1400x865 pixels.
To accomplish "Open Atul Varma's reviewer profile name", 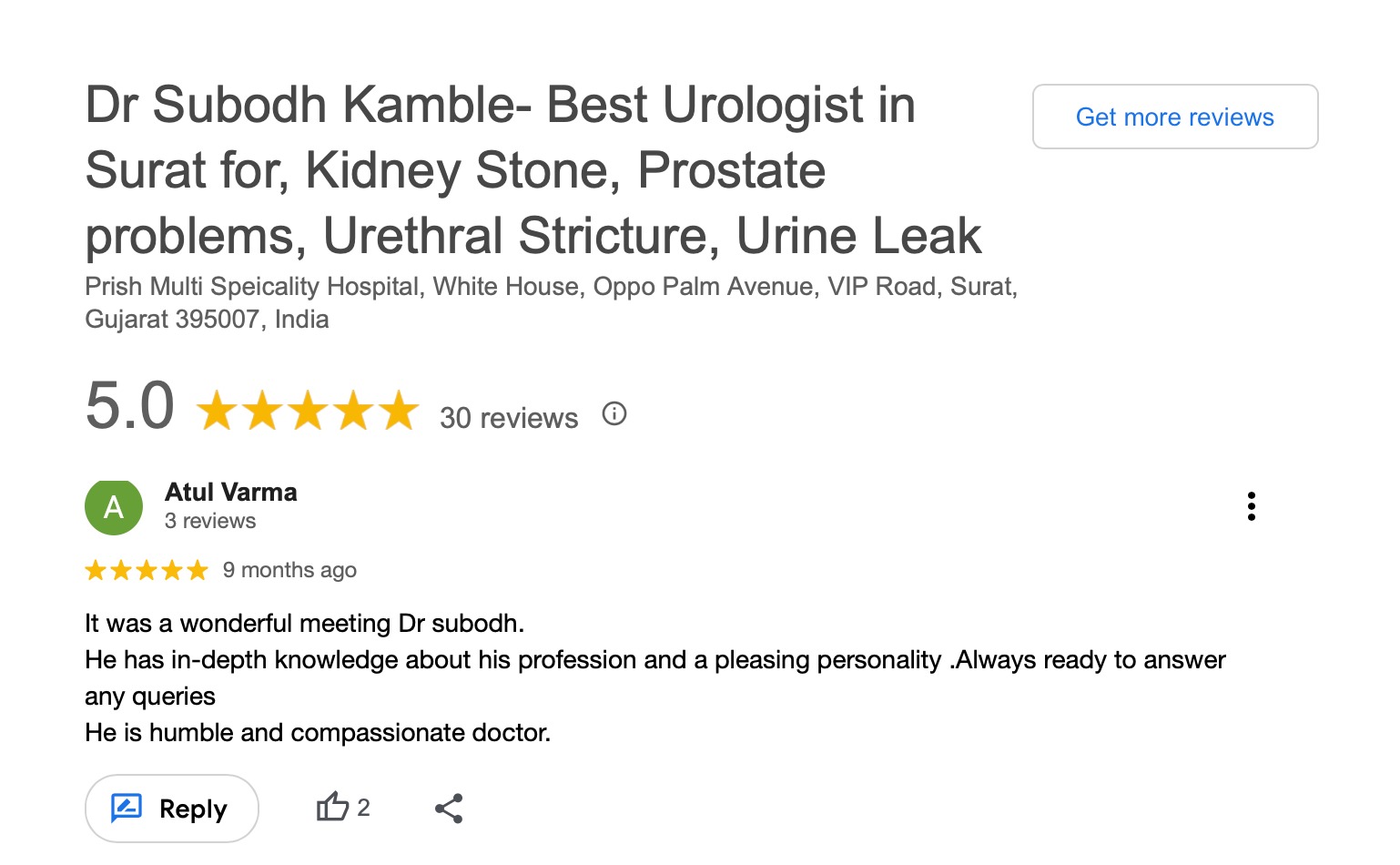I will (231, 493).
